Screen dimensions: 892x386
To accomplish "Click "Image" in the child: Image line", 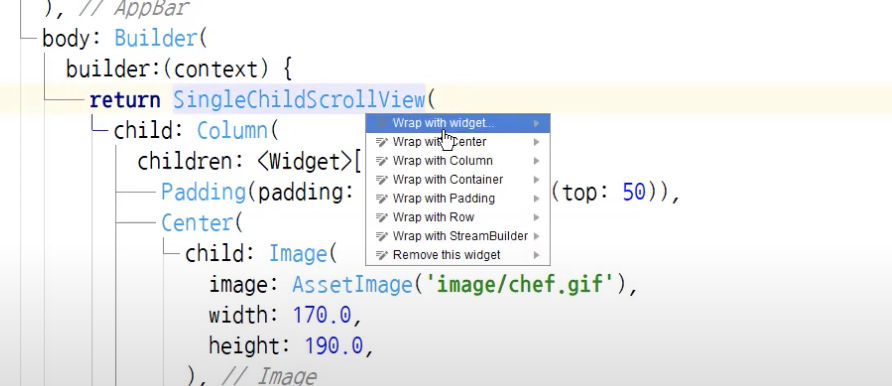I will coord(298,254).
